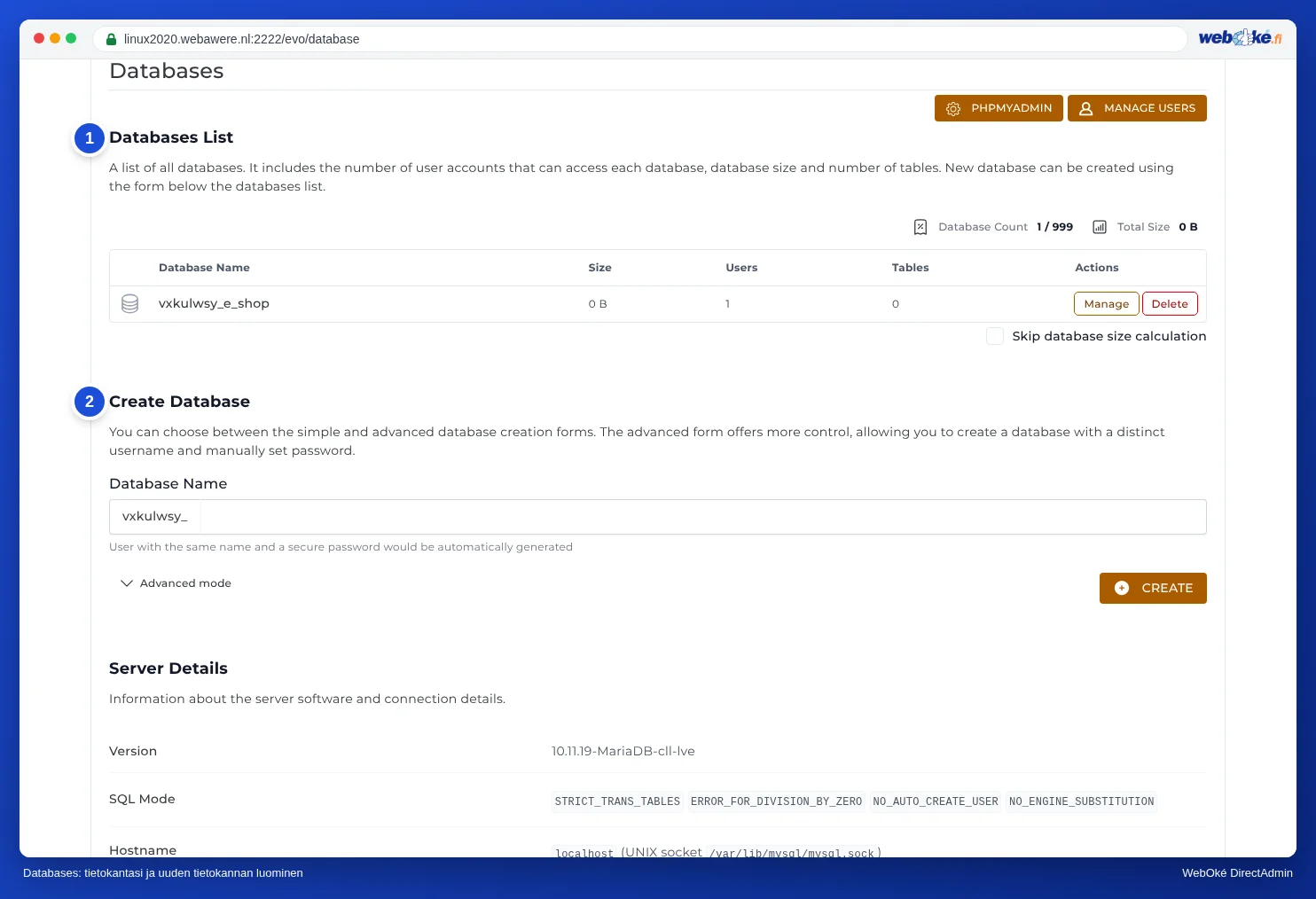
Task: Click the padlock icon in address bar
Action: 111,39
